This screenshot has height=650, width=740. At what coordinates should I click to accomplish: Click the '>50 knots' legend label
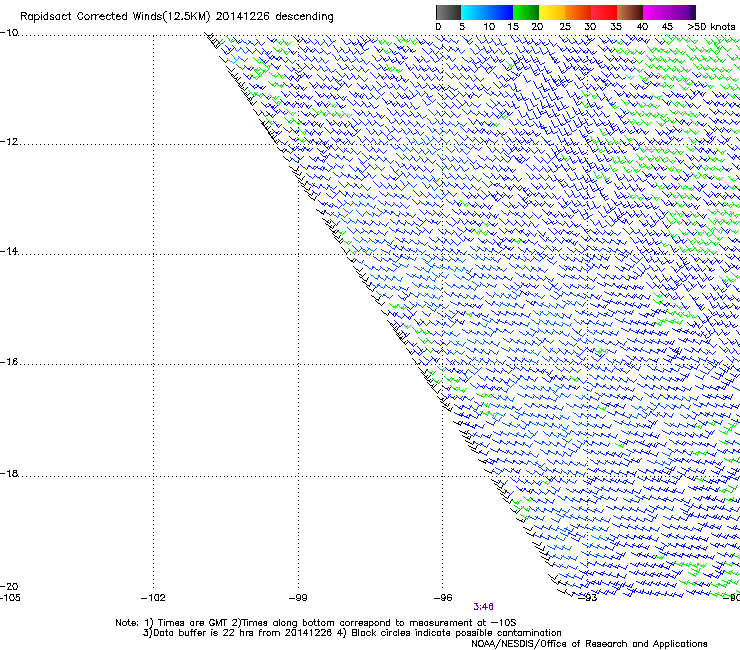(x=711, y=27)
